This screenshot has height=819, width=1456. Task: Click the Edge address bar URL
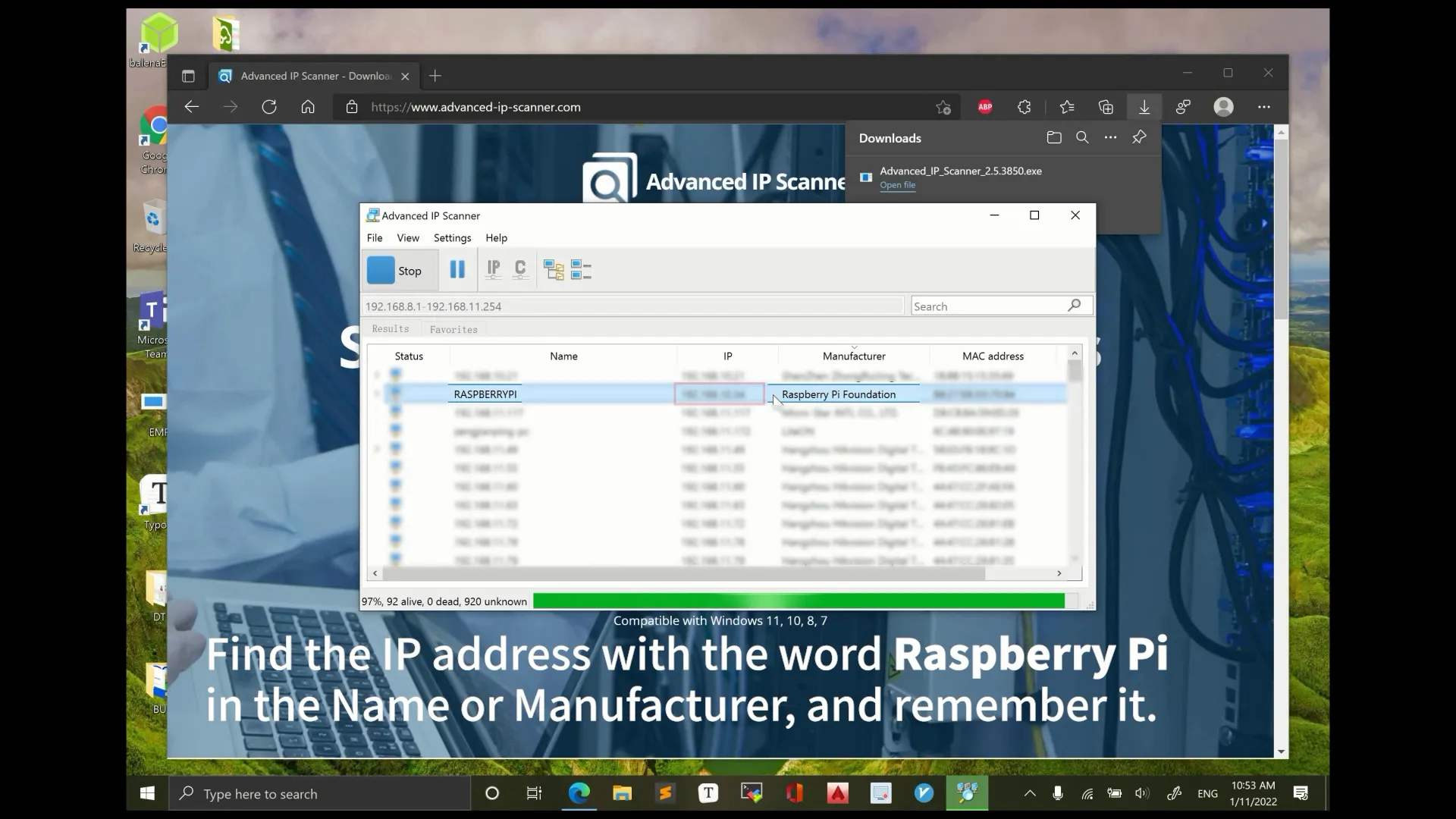(475, 107)
